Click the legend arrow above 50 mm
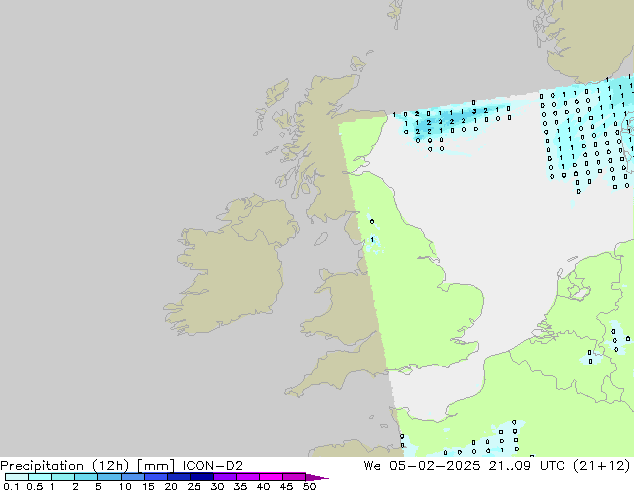Viewport: 634px width, 490px height. click(317, 477)
